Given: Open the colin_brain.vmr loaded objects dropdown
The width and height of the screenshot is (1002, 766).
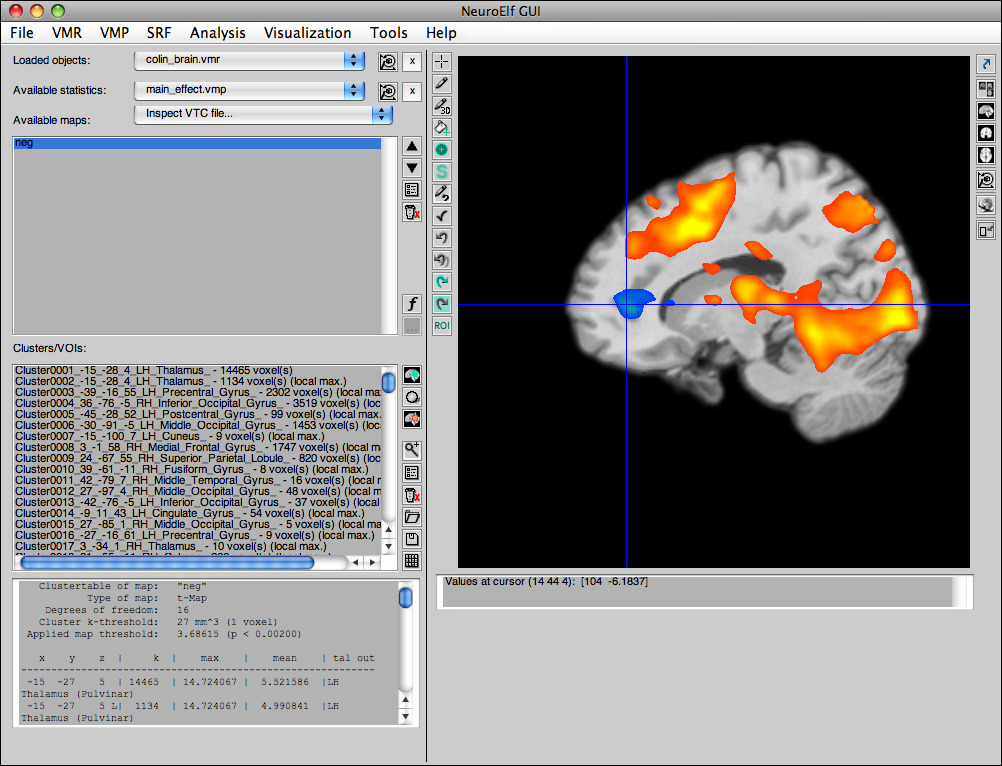Looking at the screenshot, I should [x=249, y=61].
